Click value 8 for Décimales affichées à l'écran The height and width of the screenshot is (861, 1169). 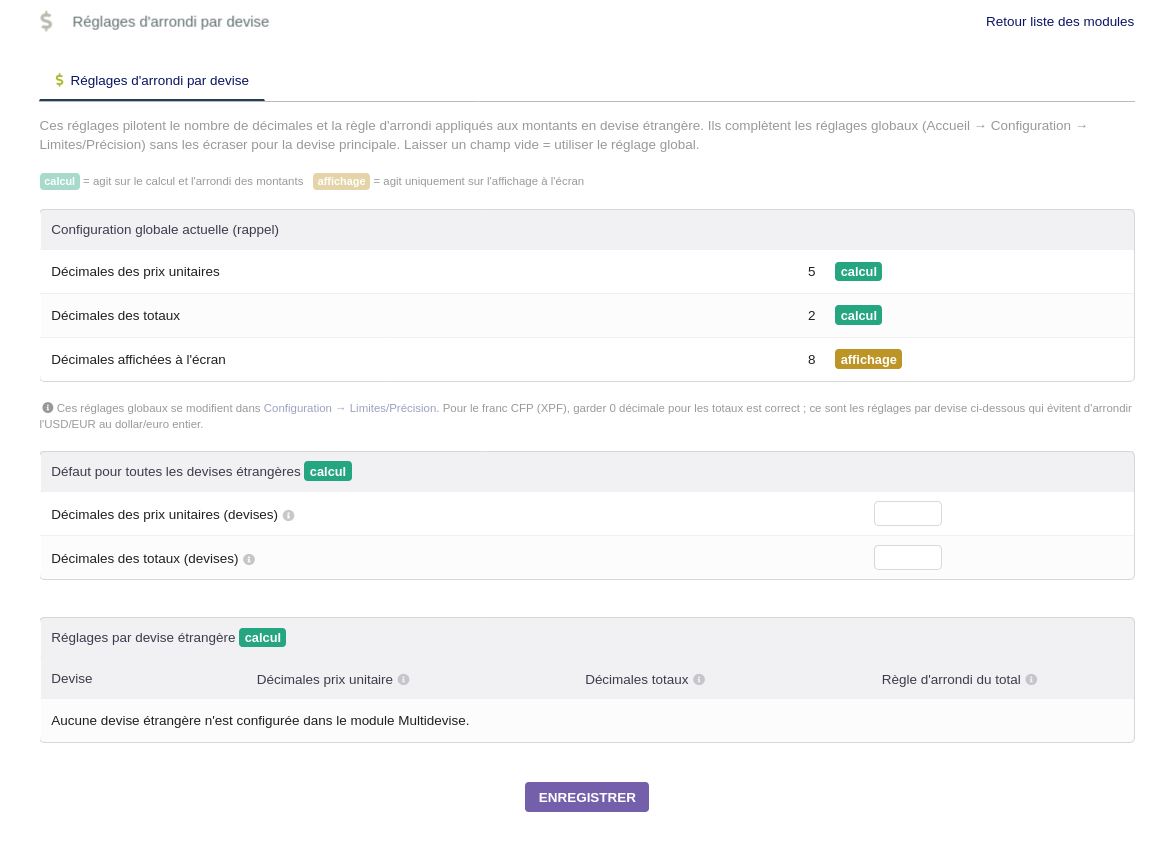tap(812, 359)
